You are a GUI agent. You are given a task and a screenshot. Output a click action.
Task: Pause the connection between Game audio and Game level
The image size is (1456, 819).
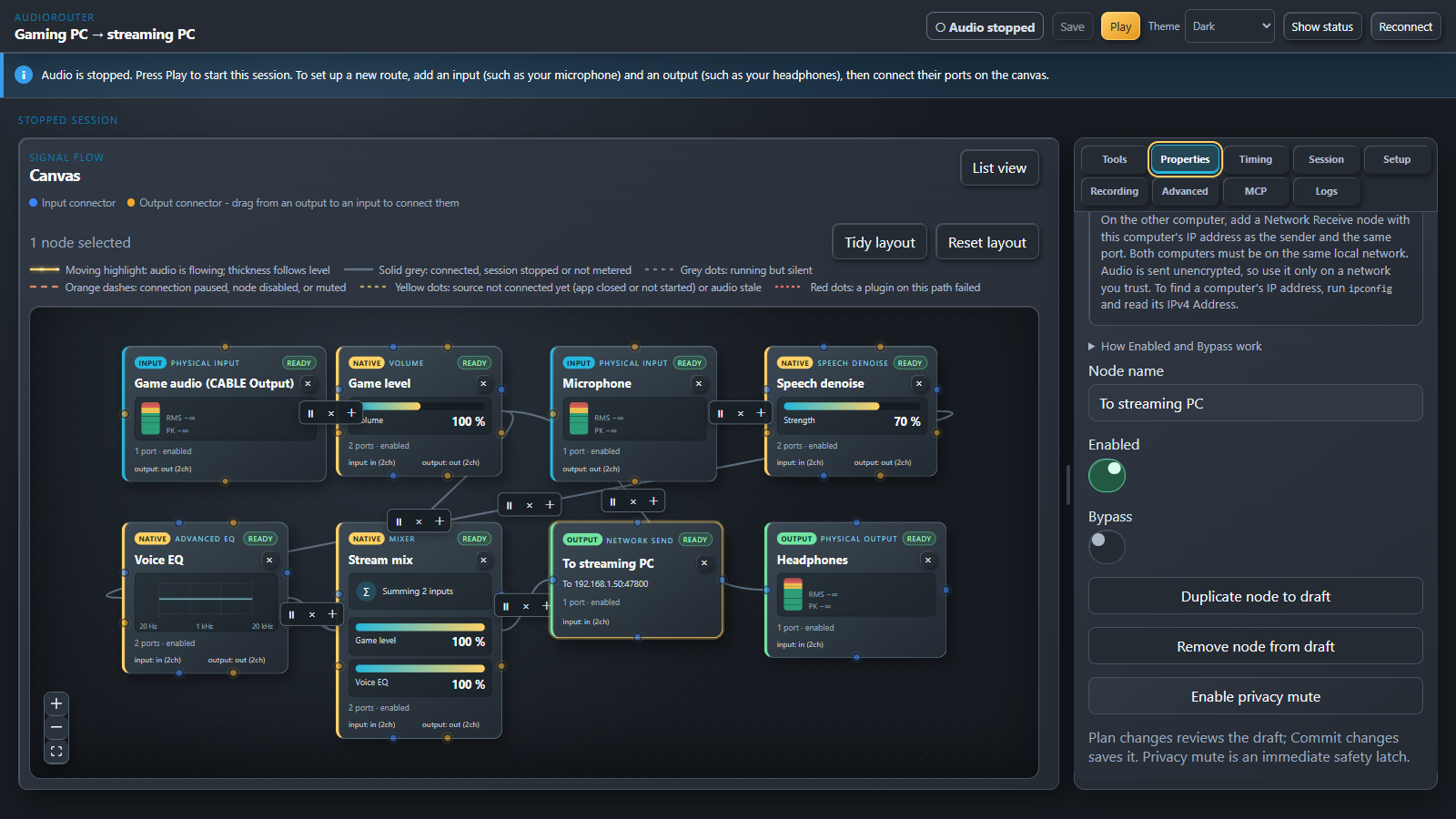click(310, 413)
